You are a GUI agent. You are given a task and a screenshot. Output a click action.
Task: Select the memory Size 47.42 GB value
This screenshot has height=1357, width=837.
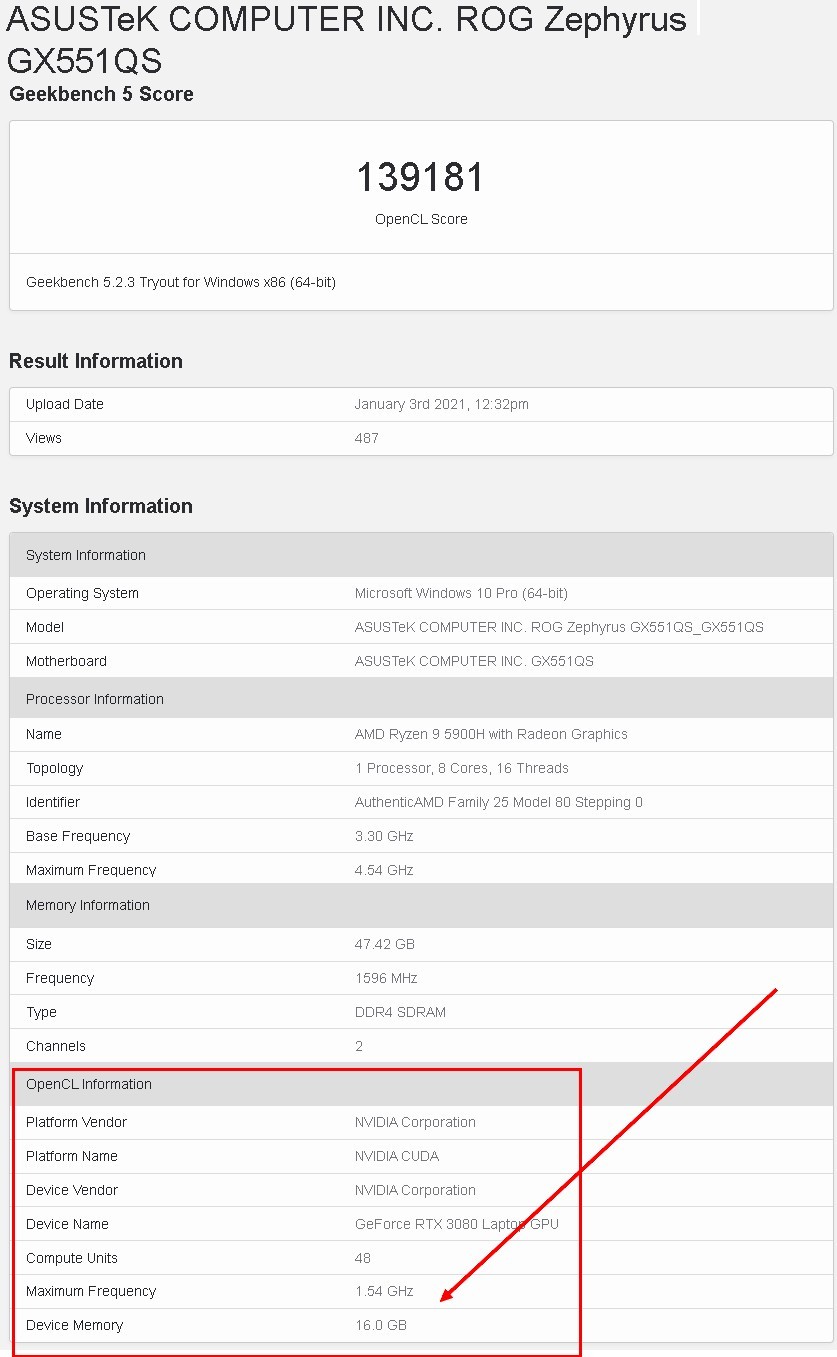385,944
